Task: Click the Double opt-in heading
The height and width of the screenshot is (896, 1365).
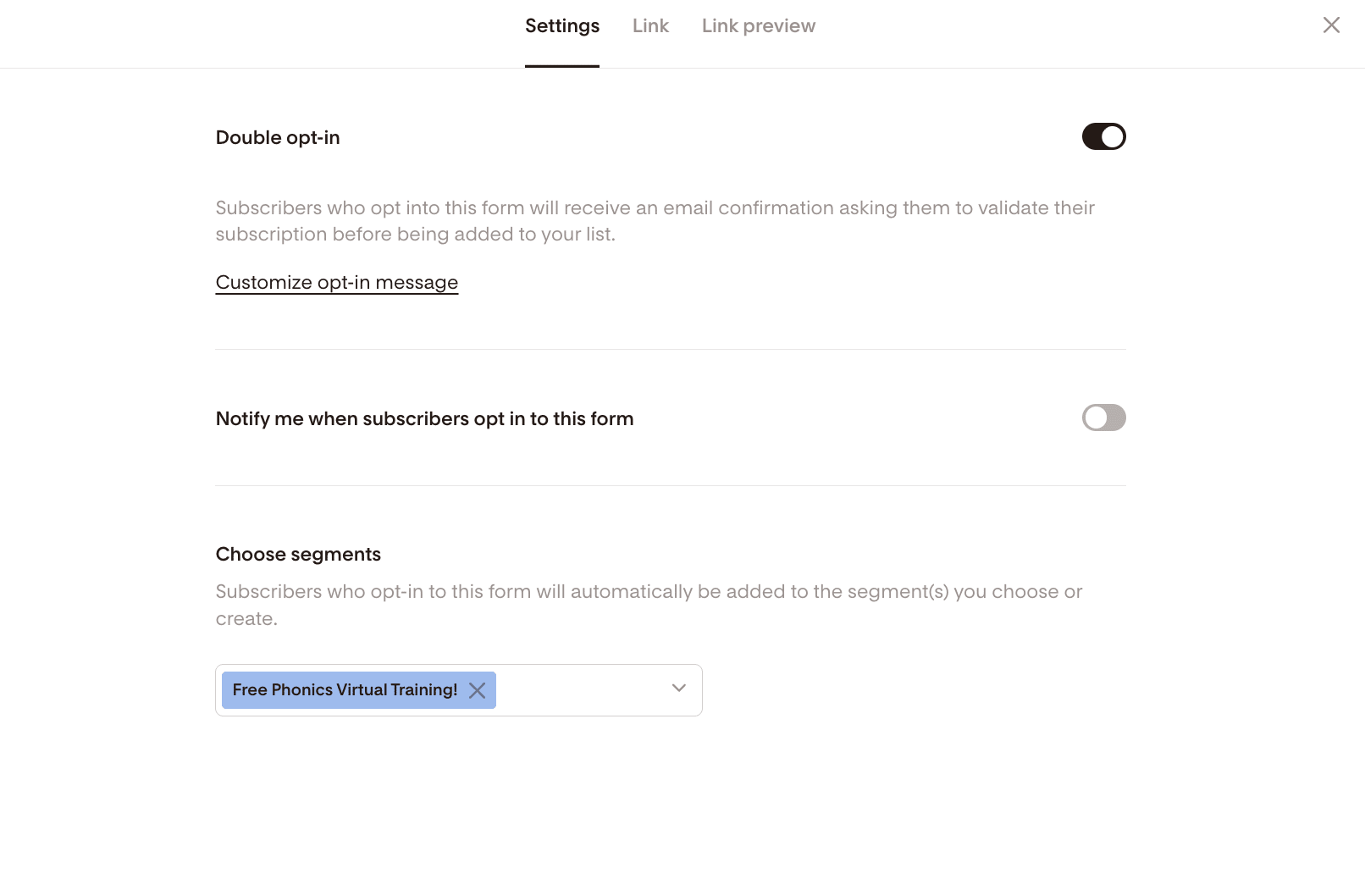Action: pos(278,137)
